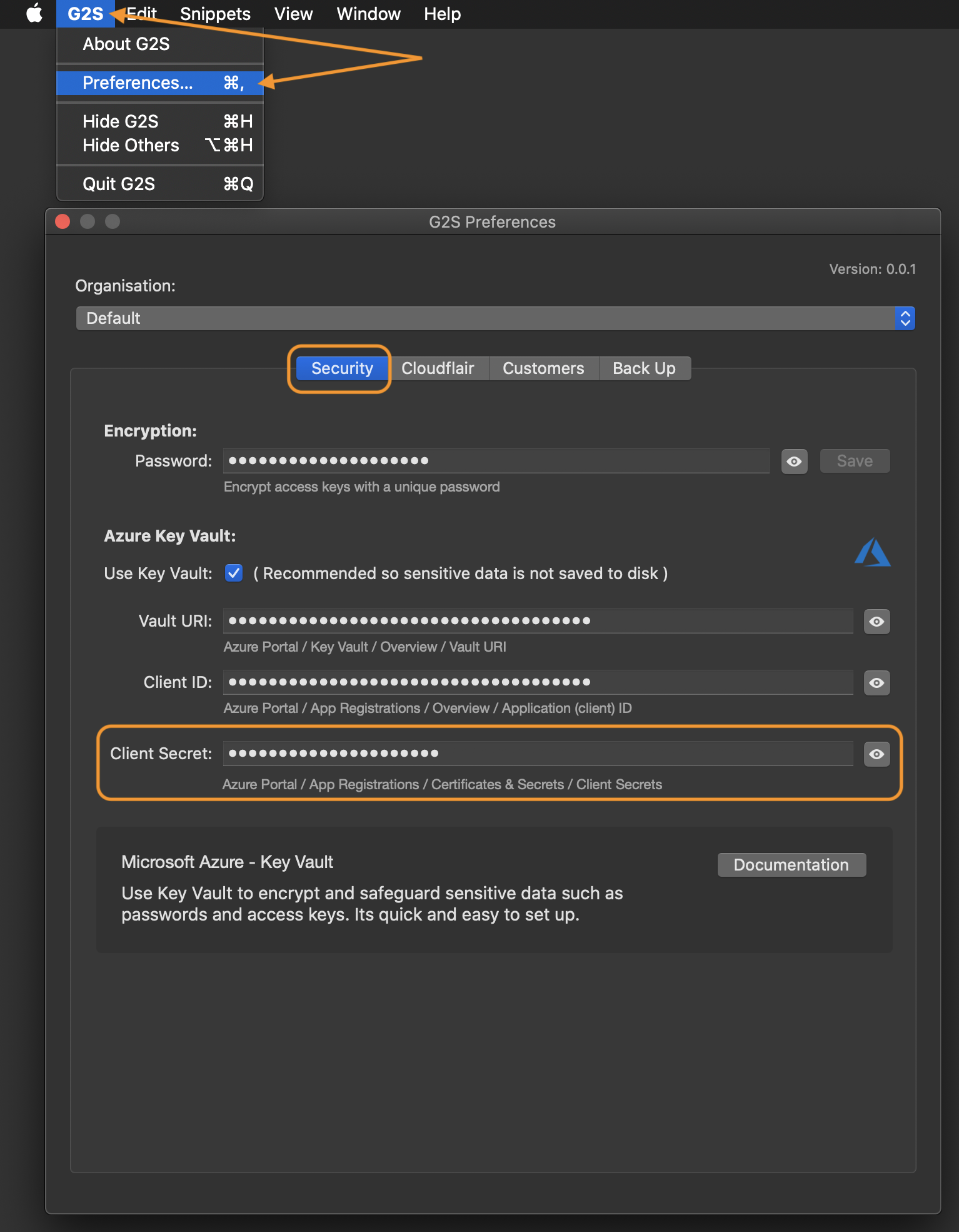This screenshot has width=959, height=1232.
Task: Open the View menu
Action: pos(293,14)
